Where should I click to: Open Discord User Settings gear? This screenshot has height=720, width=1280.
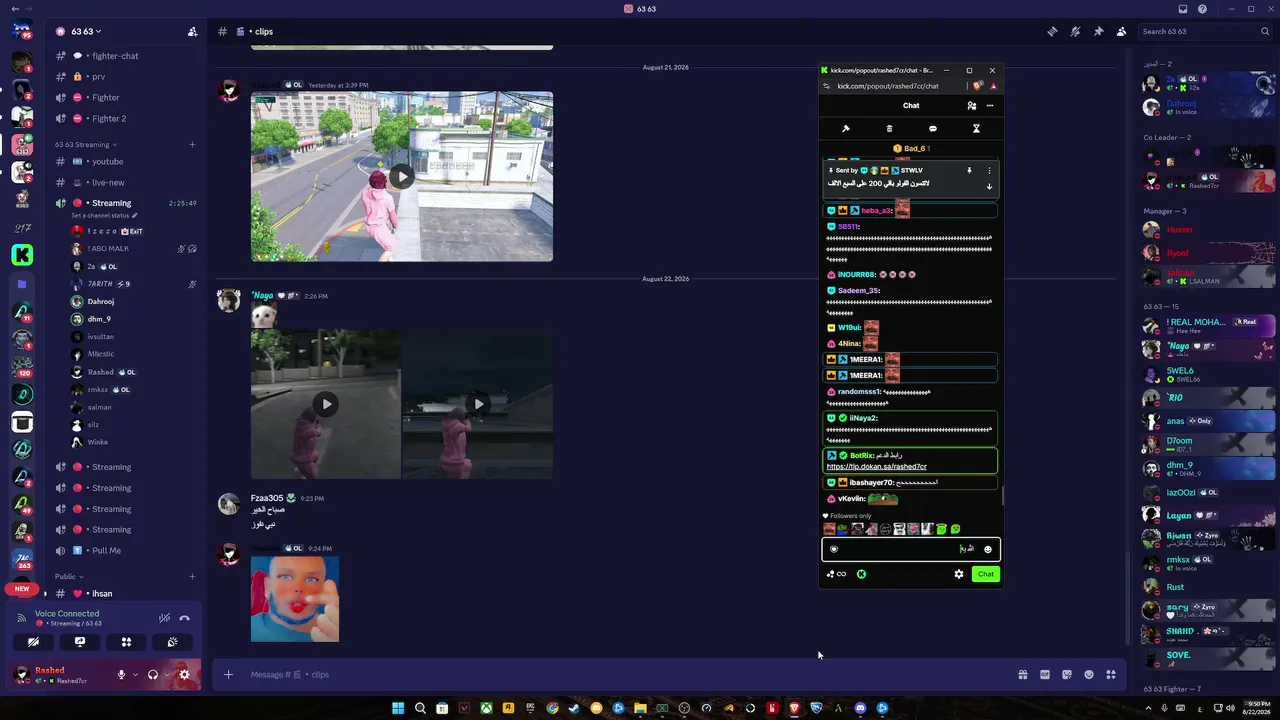[184, 675]
